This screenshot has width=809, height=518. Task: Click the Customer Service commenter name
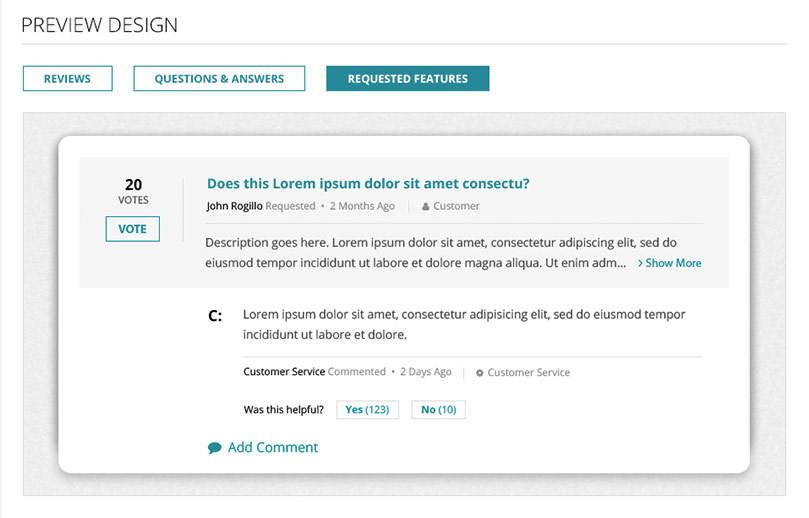284,371
